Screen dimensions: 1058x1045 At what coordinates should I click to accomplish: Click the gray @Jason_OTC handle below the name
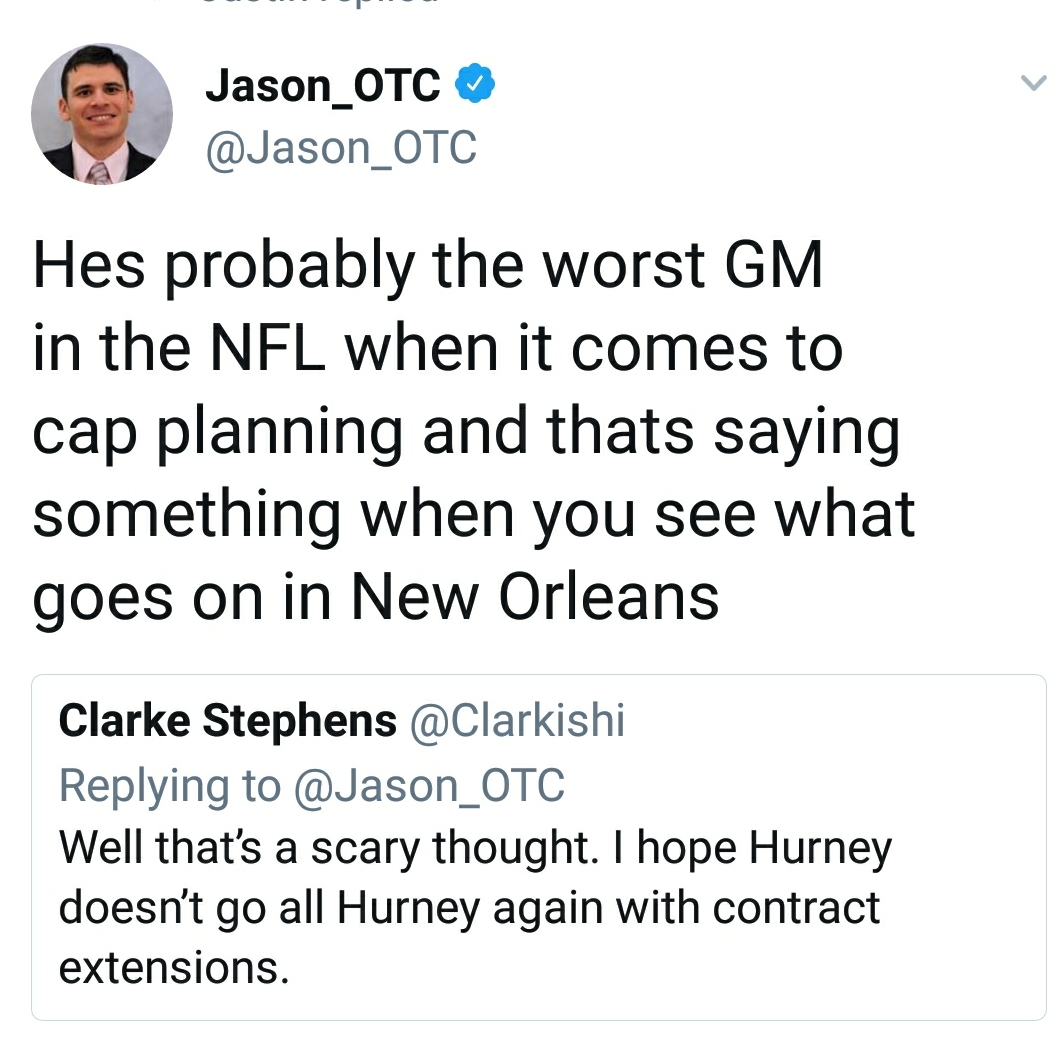pos(341,148)
